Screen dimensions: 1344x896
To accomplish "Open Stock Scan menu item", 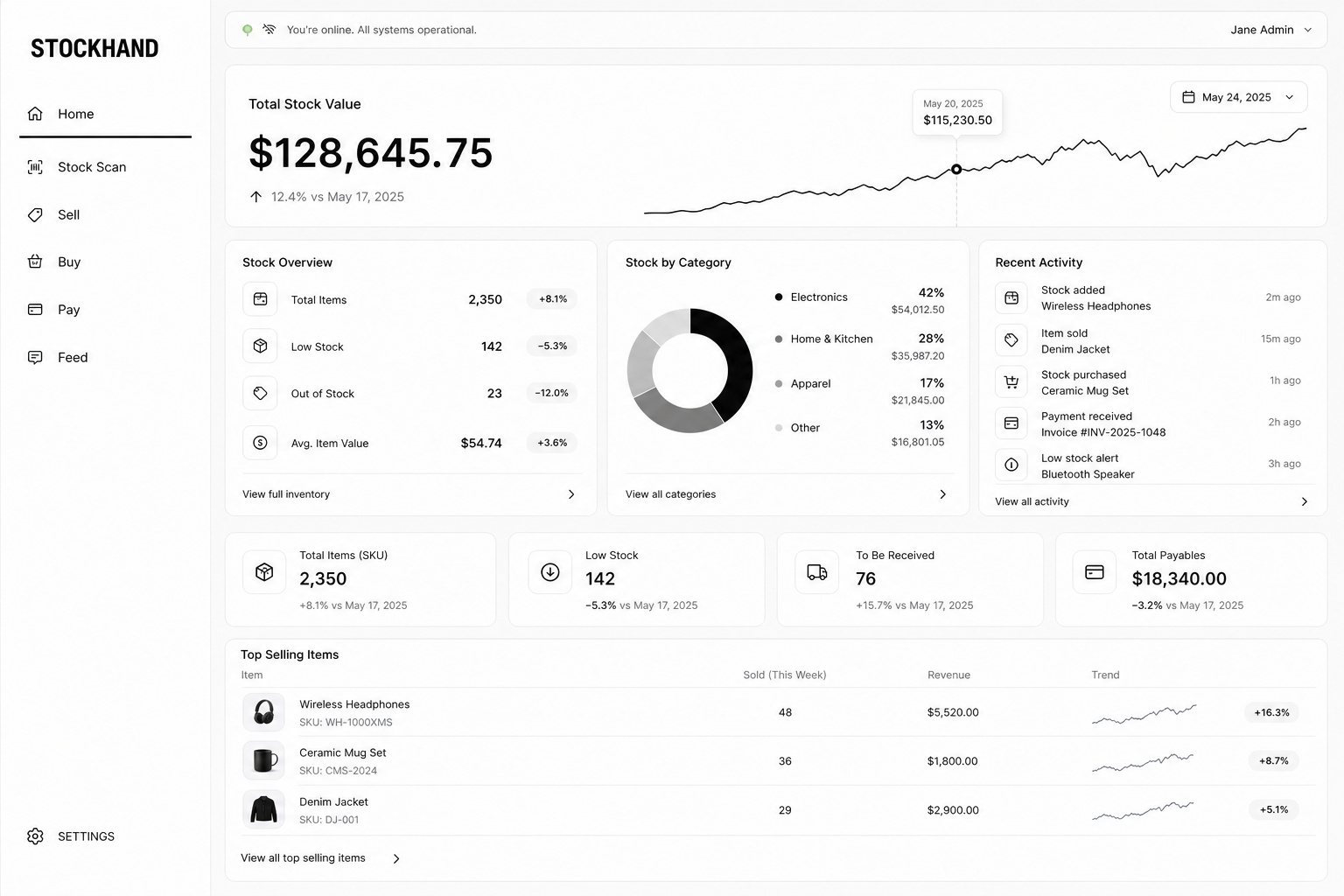I will [105, 167].
